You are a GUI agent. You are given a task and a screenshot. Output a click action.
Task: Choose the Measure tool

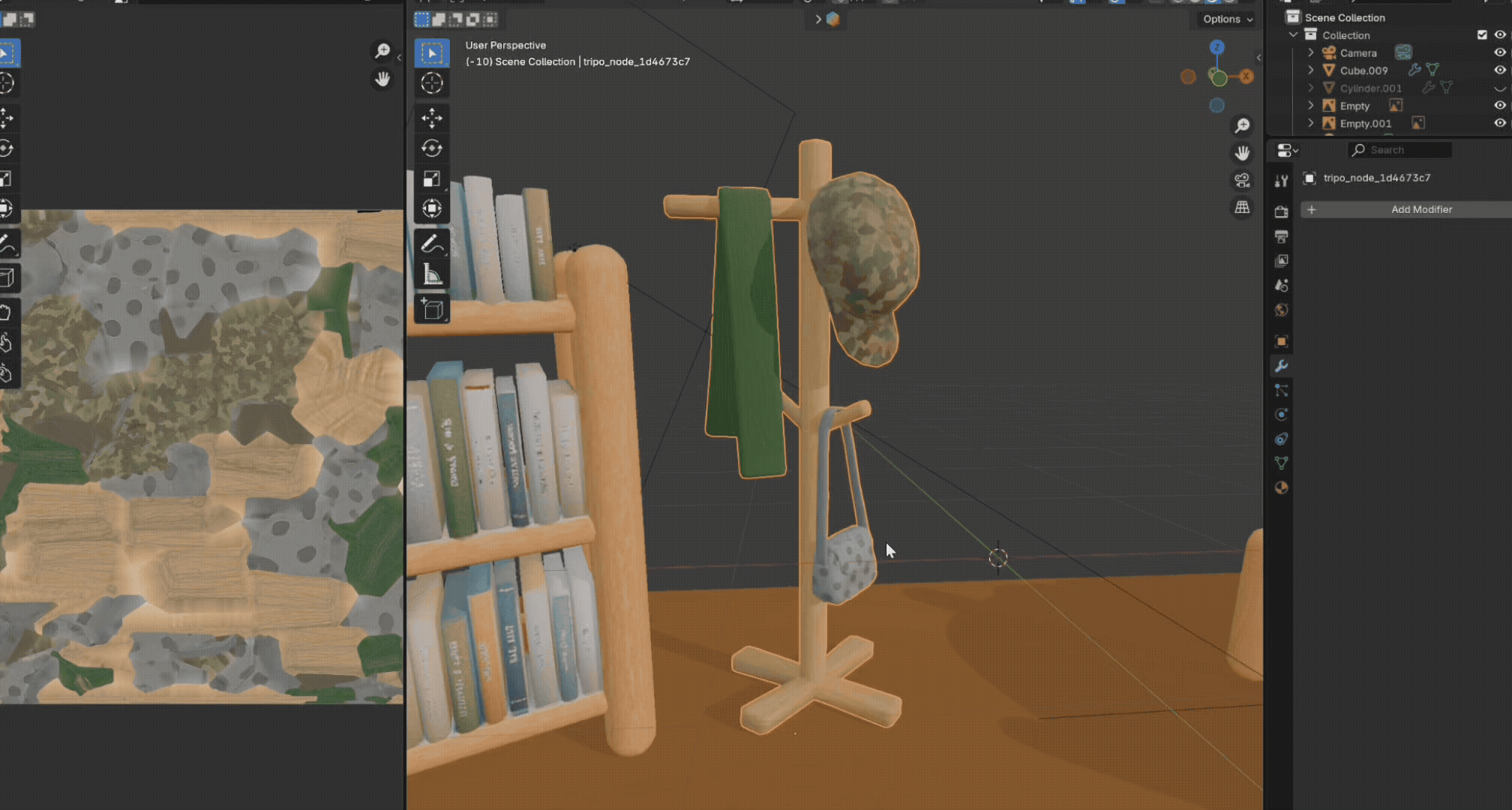432,274
